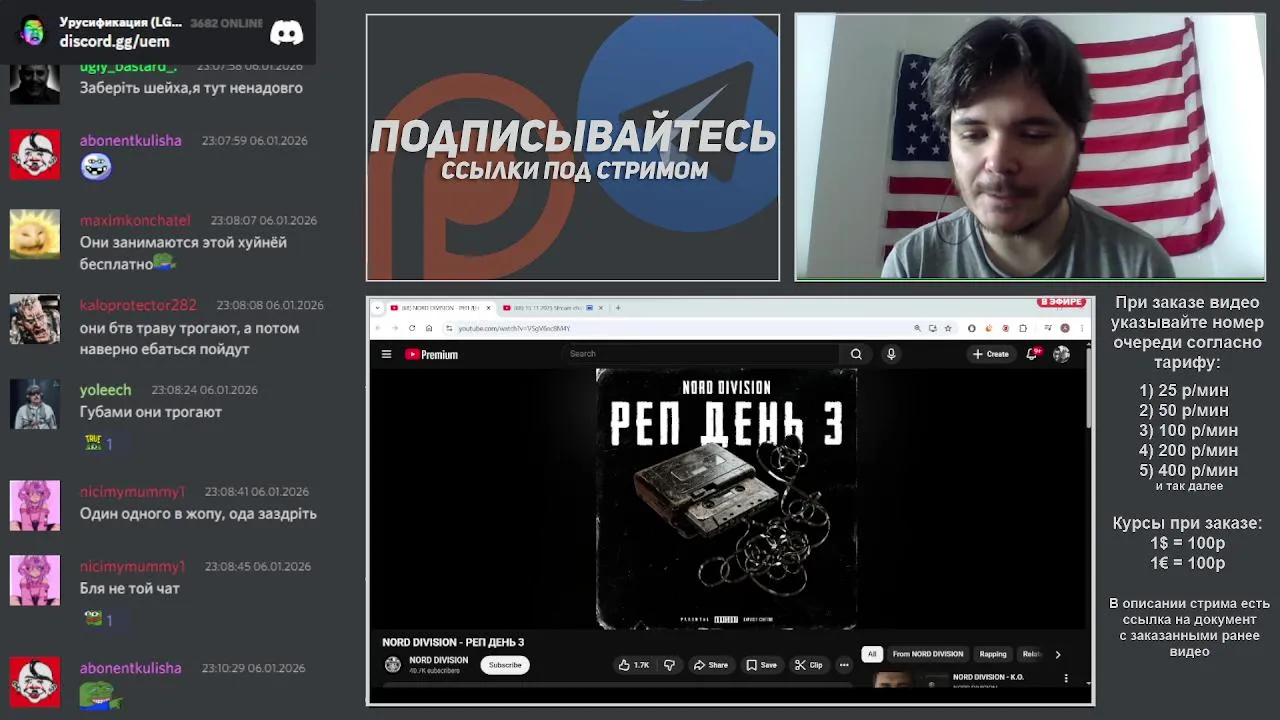
Task: Click the YouTube search magnifier button
Action: 856,354
